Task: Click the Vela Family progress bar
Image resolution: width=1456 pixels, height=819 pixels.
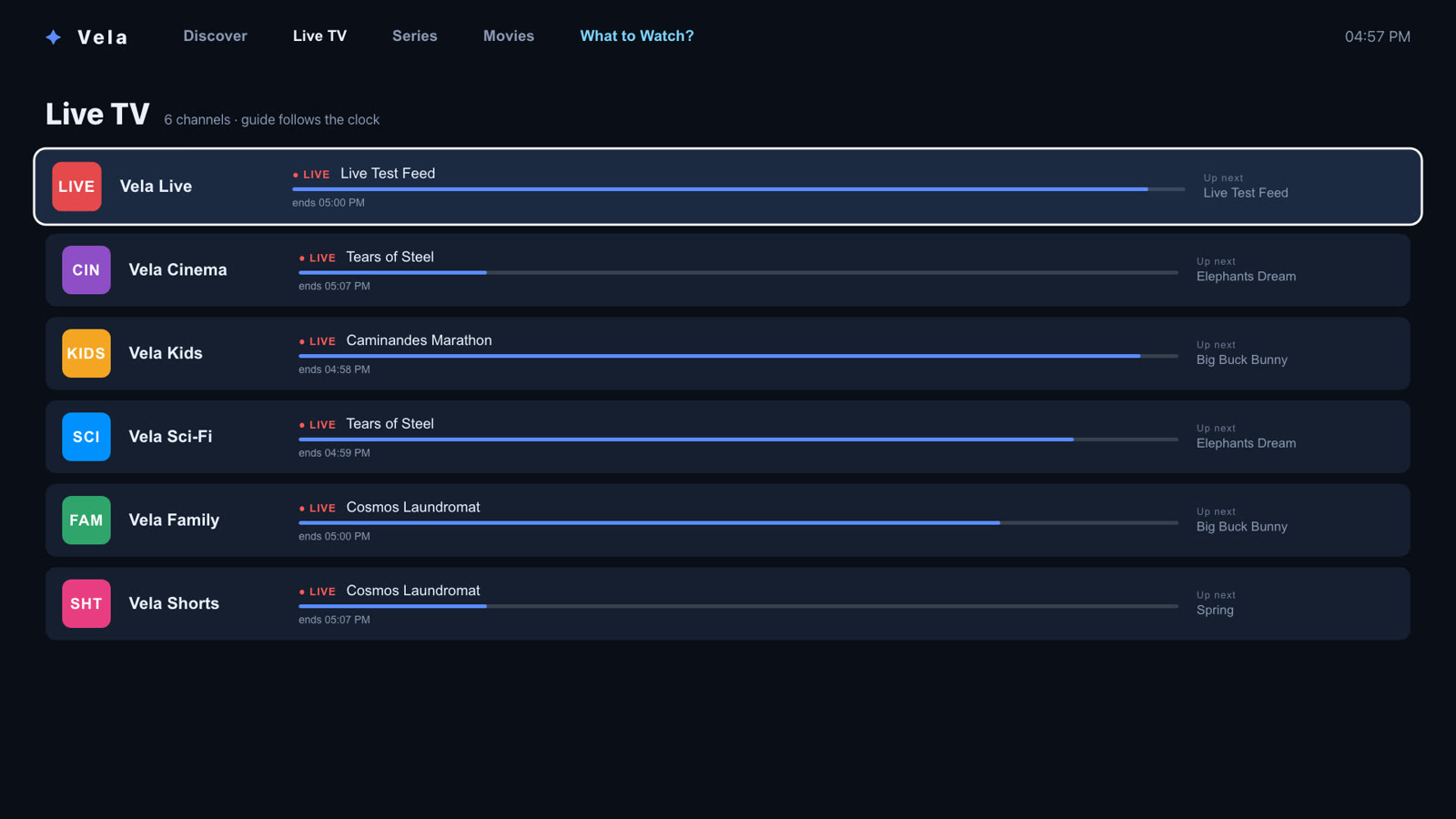Action: pyautogui.click(x=738, y=522)
